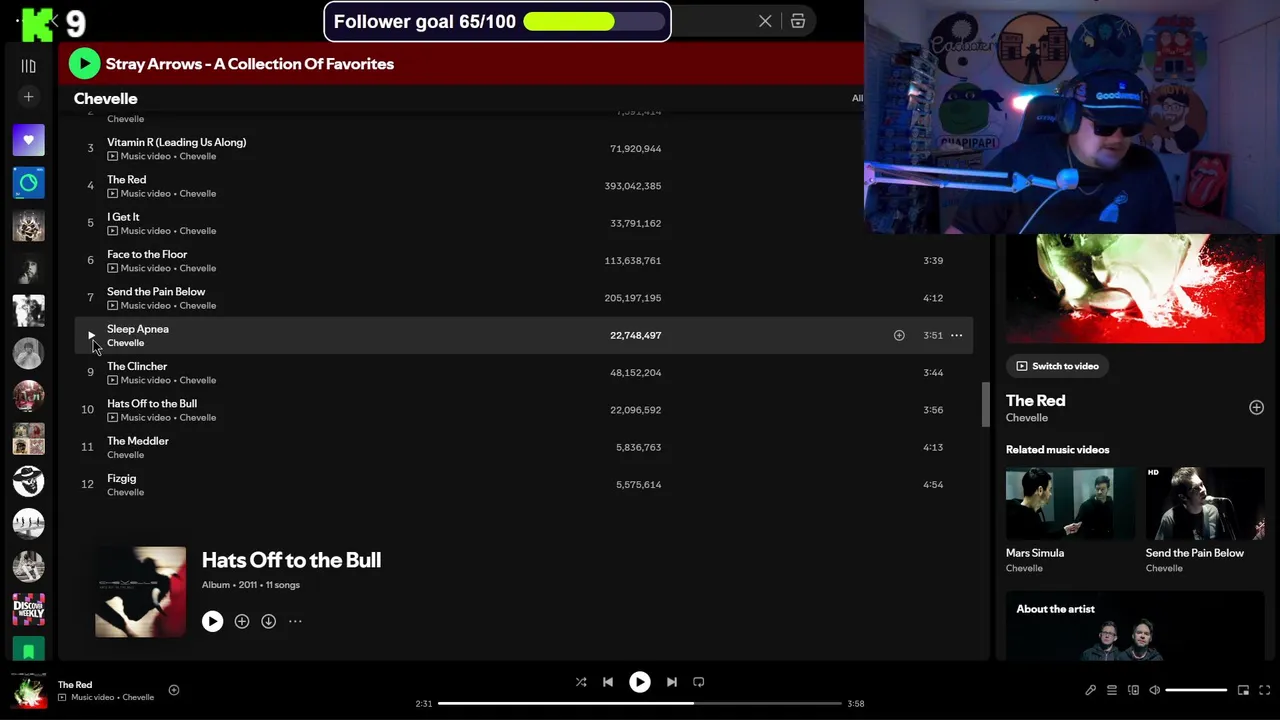Add Sleep Apnea to Liked Songs

(x=899, y=336)
